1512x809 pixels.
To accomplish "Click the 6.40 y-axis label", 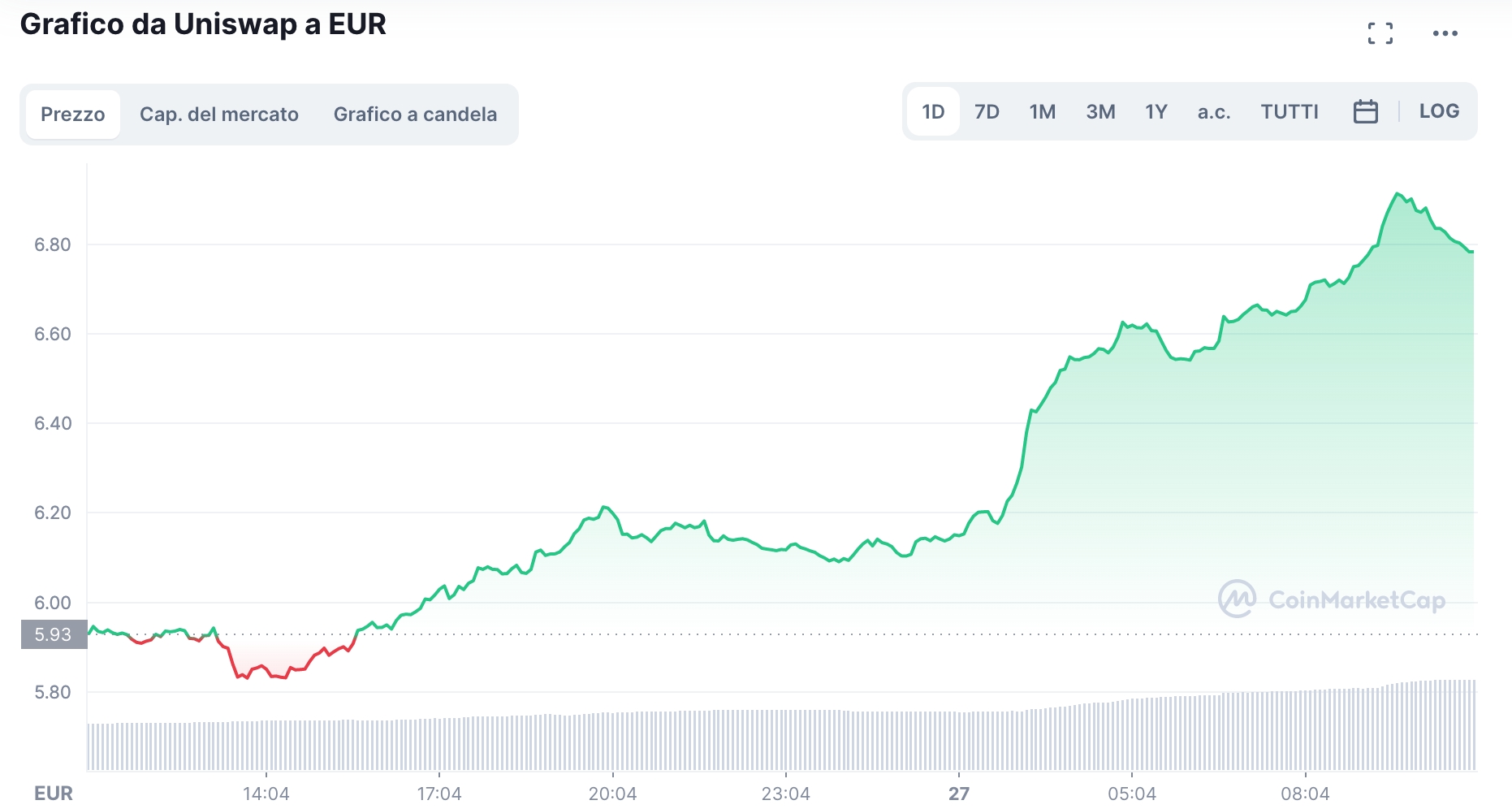I will 53,423.
